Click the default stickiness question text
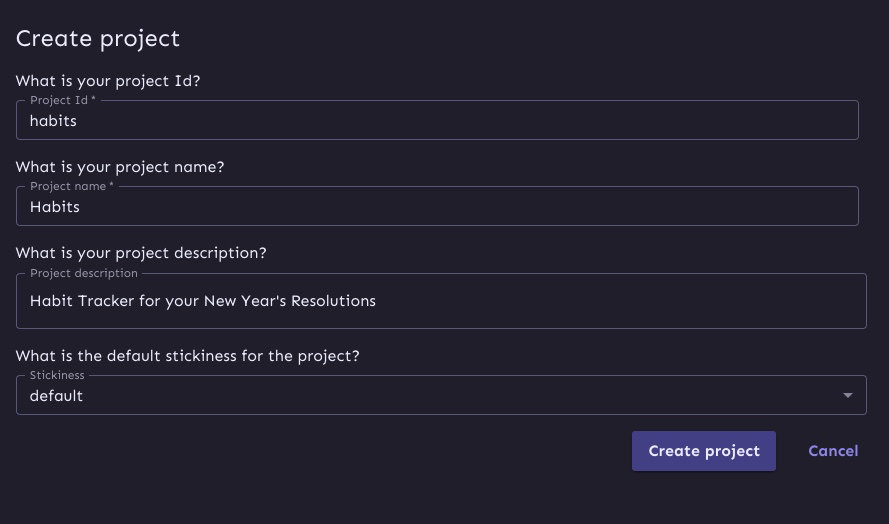Image resolution: width=889 pixels, height=524 pixels. pos(187,356)
